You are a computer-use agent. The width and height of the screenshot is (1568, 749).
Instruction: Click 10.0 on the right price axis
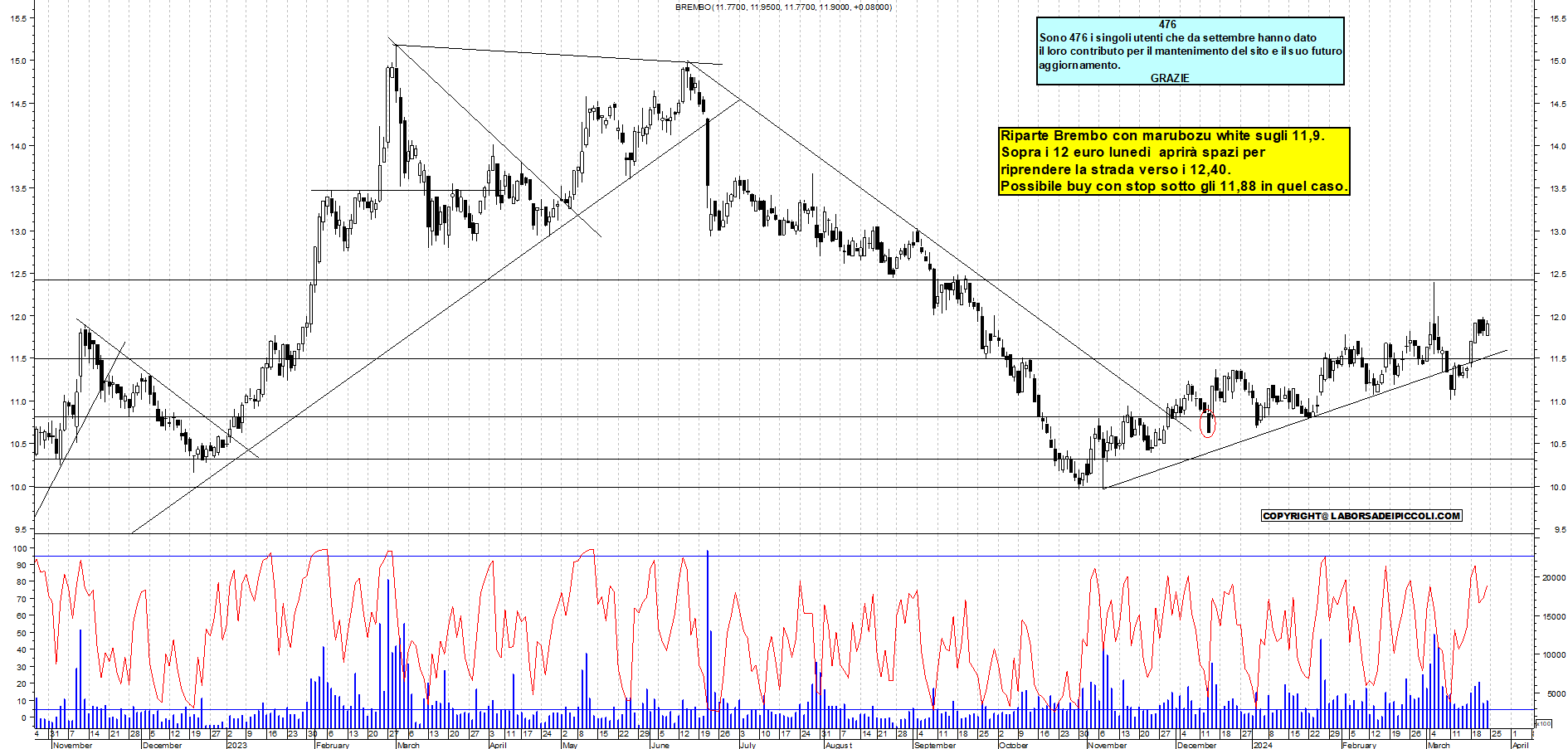click(1556, 487)
